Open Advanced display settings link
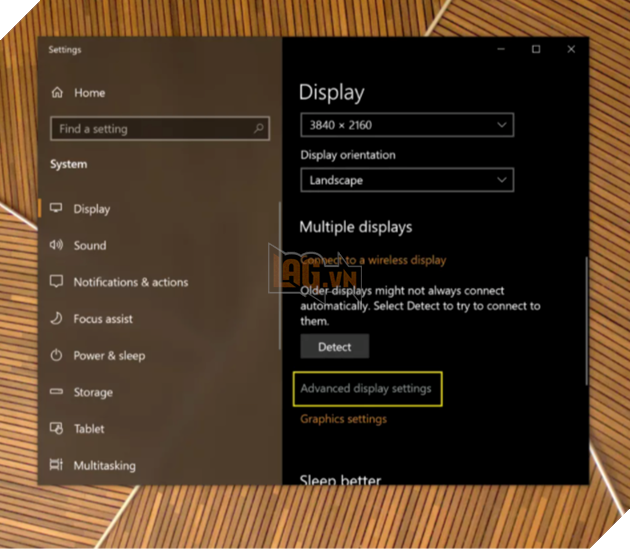Image resolution: width=630 pixels, height=549 pixels. [x=366, y=389]
